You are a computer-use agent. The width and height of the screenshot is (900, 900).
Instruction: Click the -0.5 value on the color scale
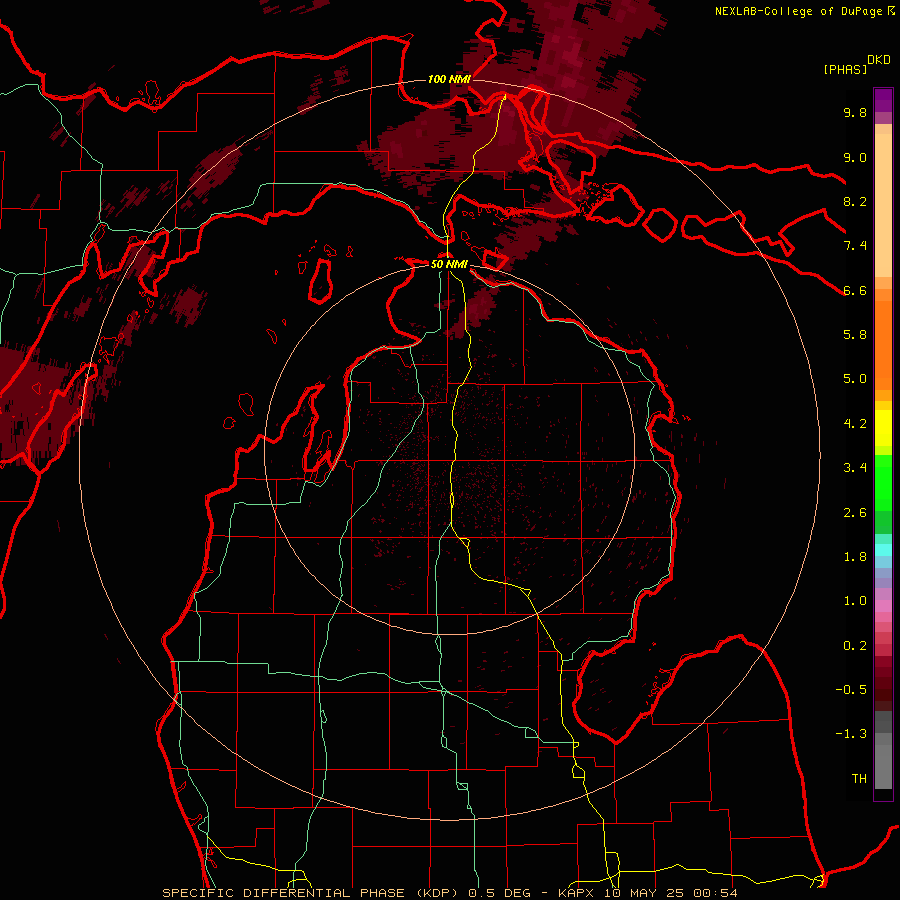pyautogui.click(x=851, y=690)
